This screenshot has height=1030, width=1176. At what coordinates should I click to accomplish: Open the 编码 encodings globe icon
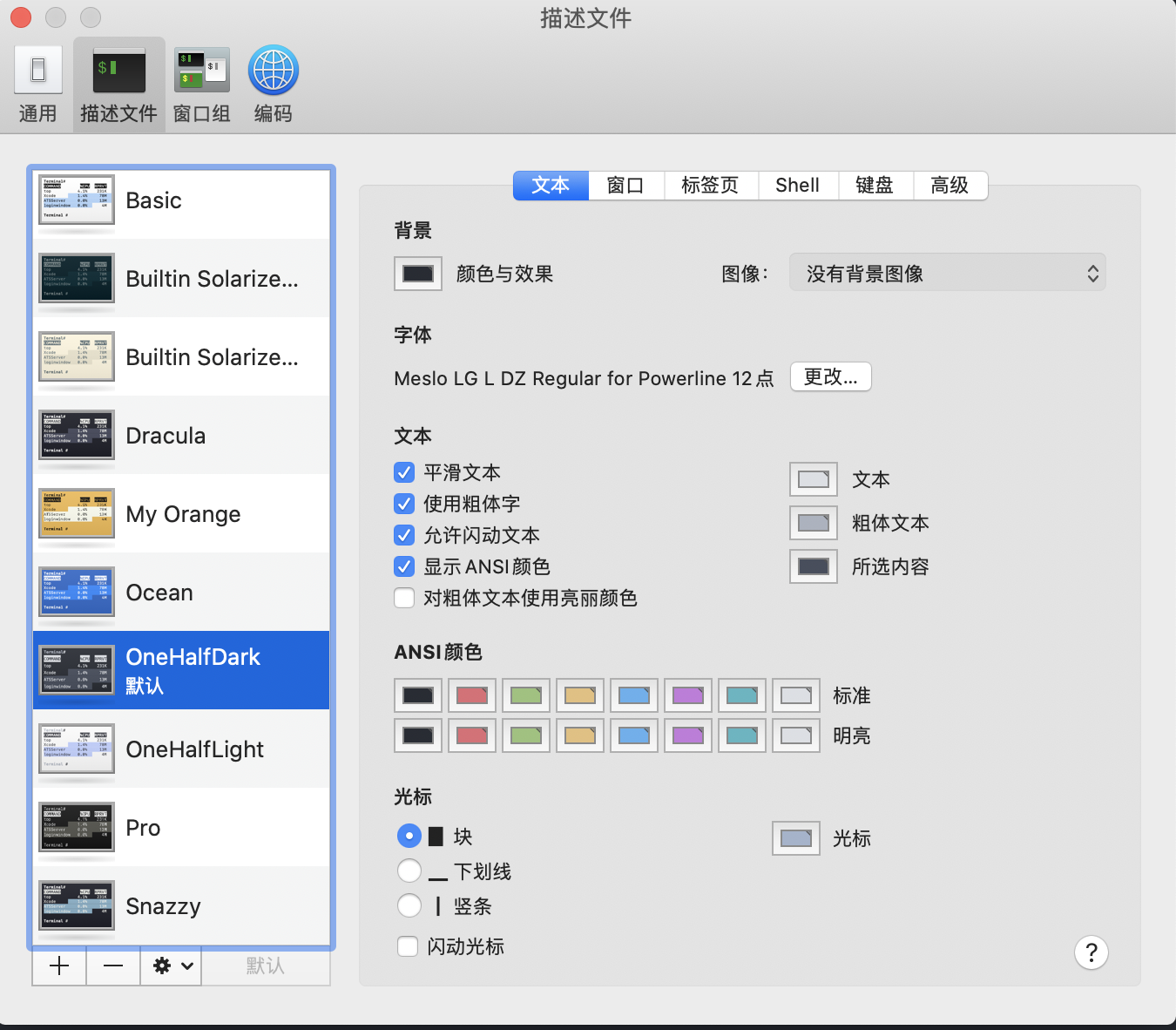pyautogui.click(x=274, y=85)
